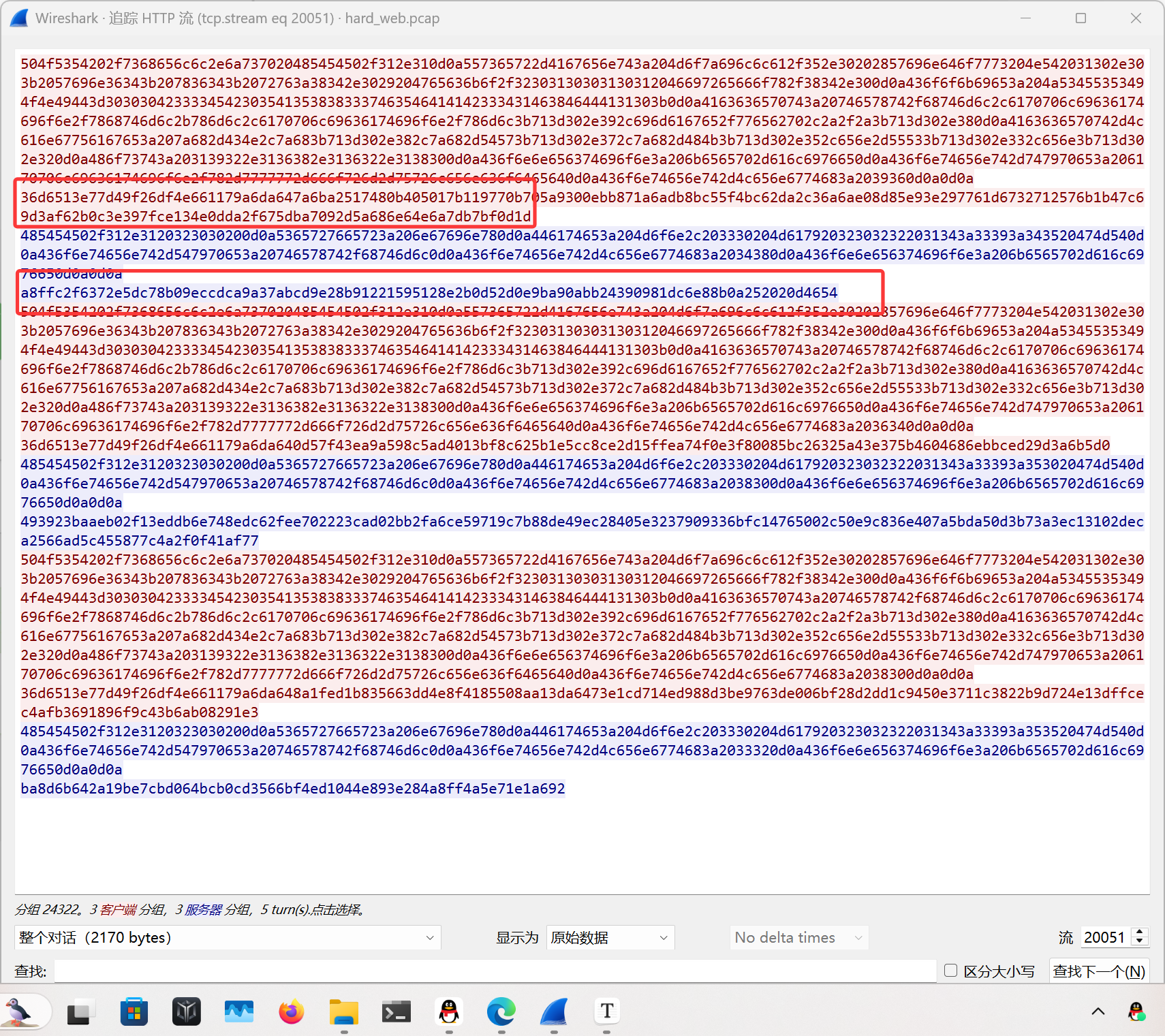This screenshot has width=1165, height=1036.
Task: Switch to QQ penguin app on the taskbar
Action: point(449,1012)
